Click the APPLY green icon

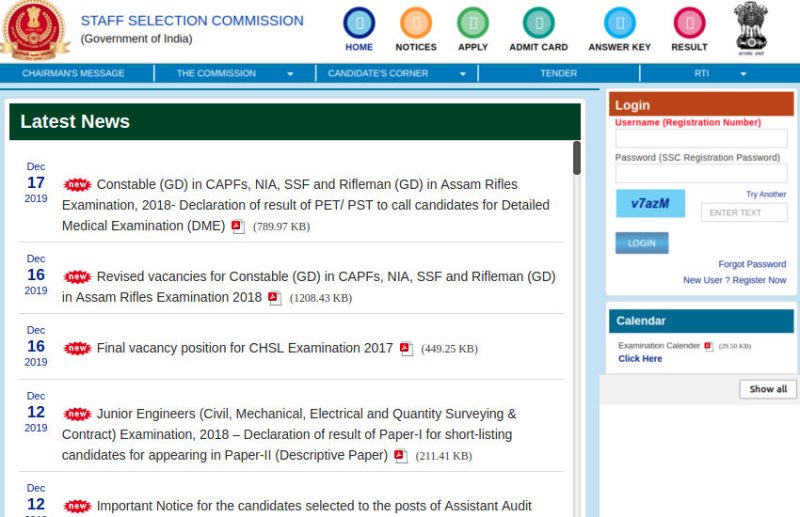pyautogui.click(x=473, y=23)
